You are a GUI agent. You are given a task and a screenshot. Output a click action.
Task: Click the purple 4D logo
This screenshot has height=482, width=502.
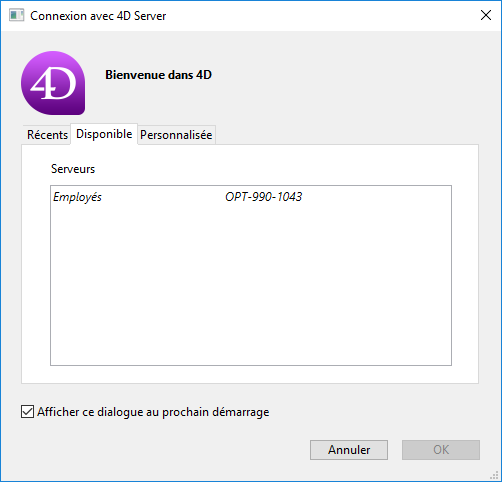tap(53, 83)
